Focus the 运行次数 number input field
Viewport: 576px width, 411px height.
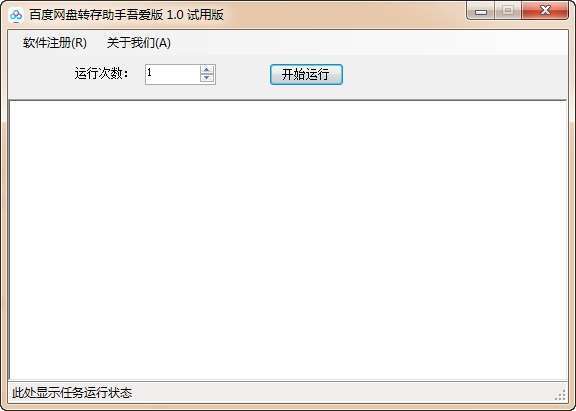point(172,74)
